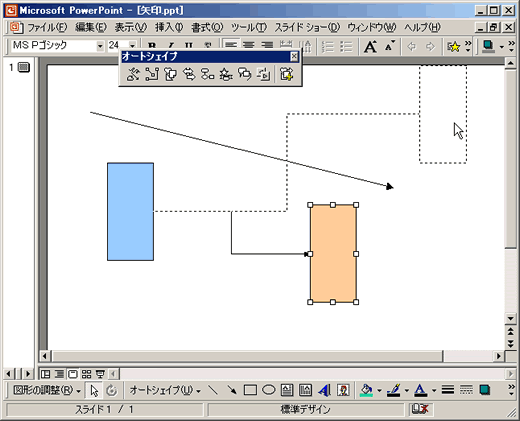Open Stars and Banners in AutoShapes palette
520x421 pixels.
tap(226, 74)
